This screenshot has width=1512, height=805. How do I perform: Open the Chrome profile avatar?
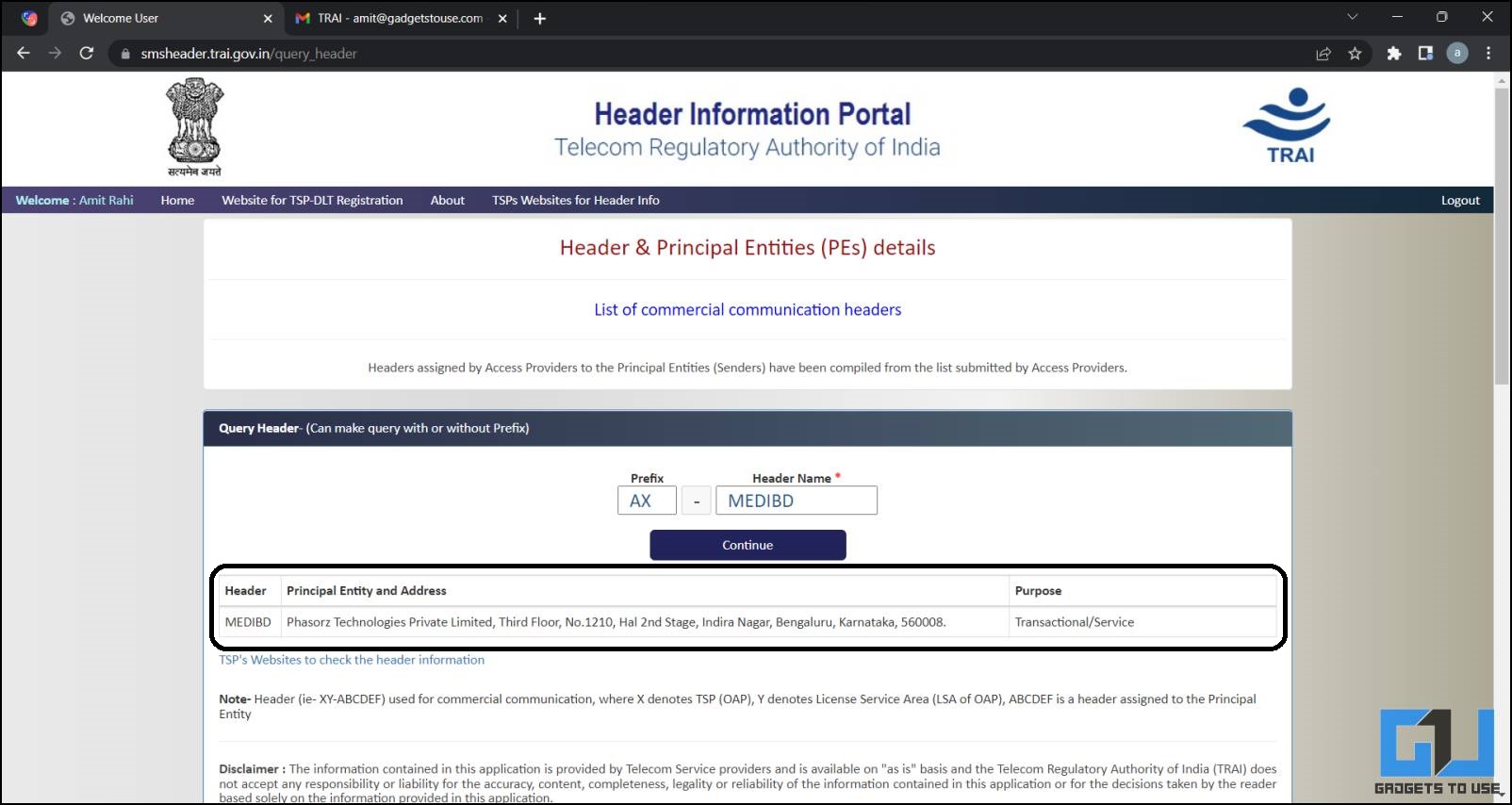[x=1457, y=54]
